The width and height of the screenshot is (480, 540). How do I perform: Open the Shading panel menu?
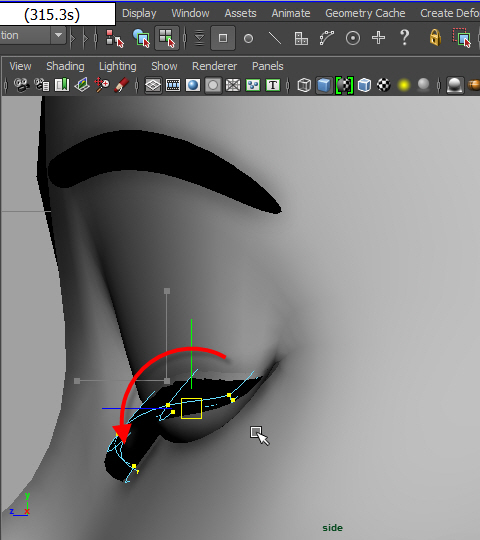tap(65, 66)
